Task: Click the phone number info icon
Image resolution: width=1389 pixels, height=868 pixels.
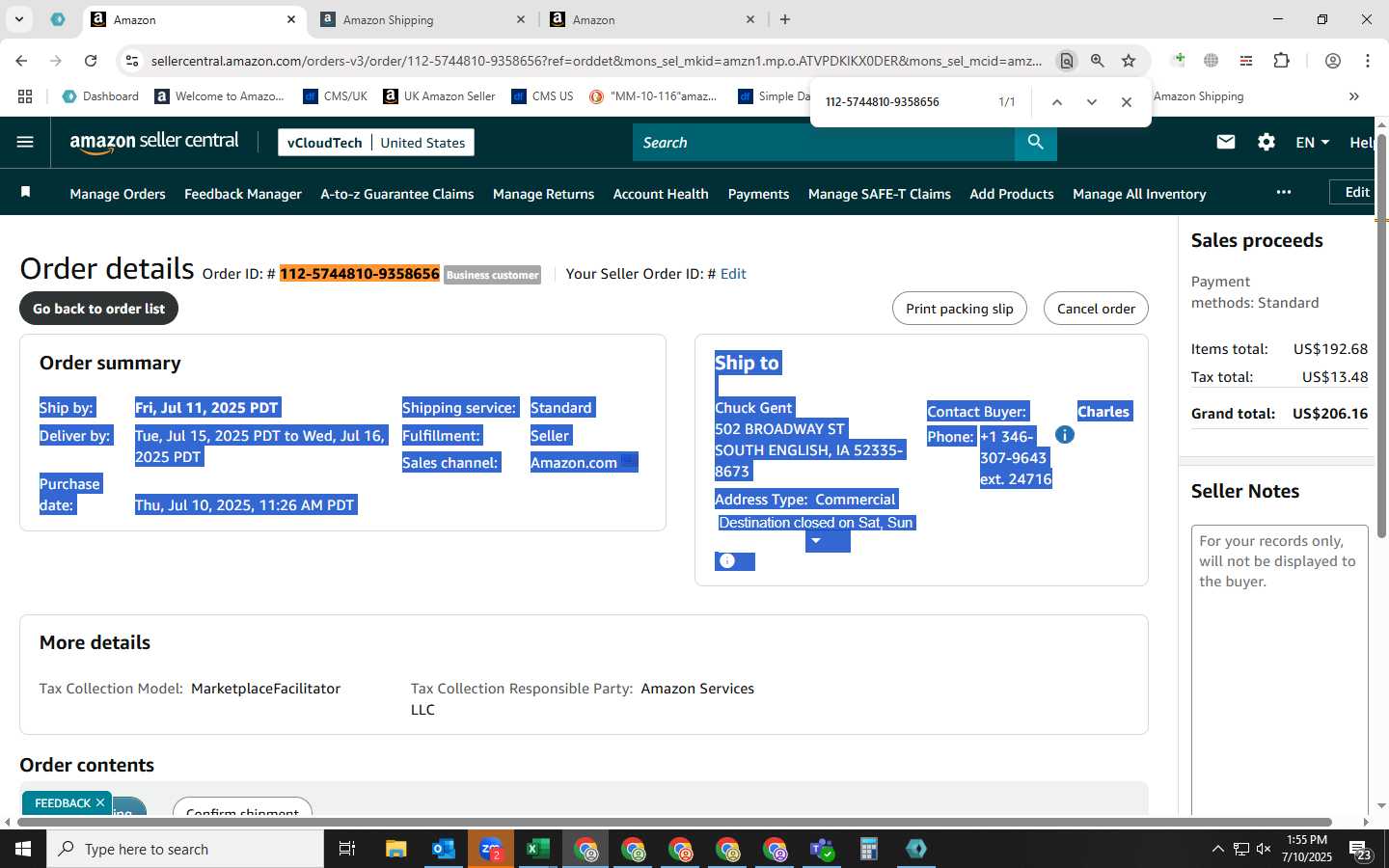Action: click(1065, 435)
